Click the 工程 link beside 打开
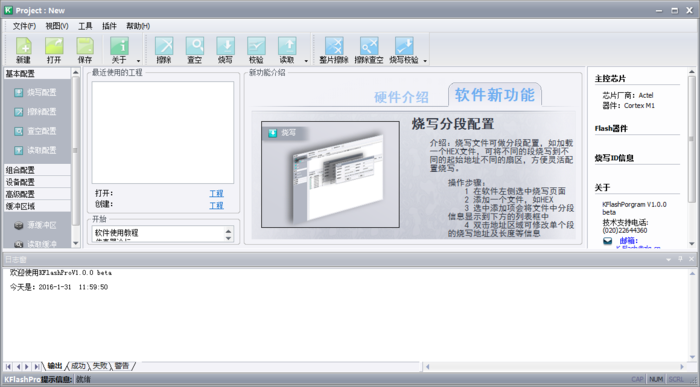 click(217, 193)
